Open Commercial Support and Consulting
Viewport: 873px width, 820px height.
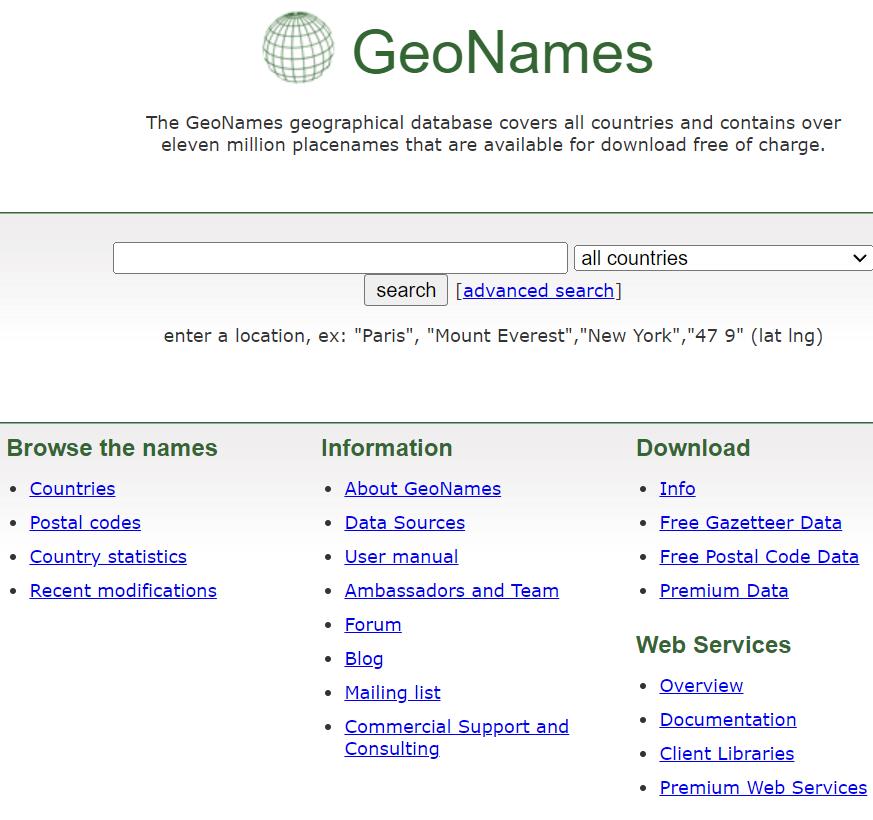pos(456,727)
